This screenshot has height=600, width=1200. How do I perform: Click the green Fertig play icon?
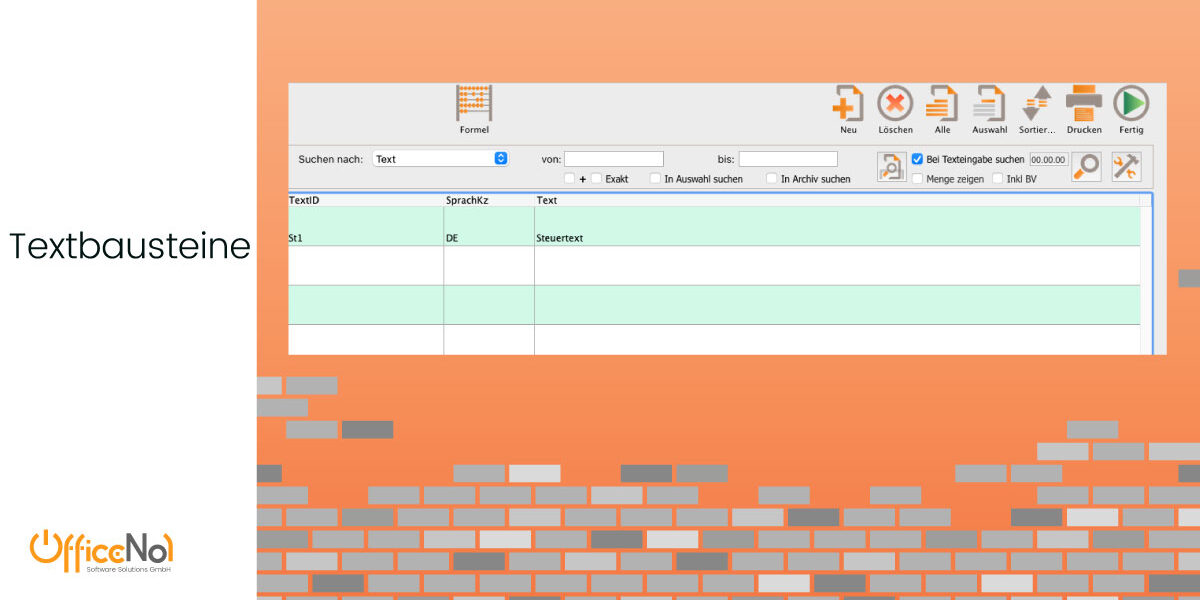(x=1131, y=104)
